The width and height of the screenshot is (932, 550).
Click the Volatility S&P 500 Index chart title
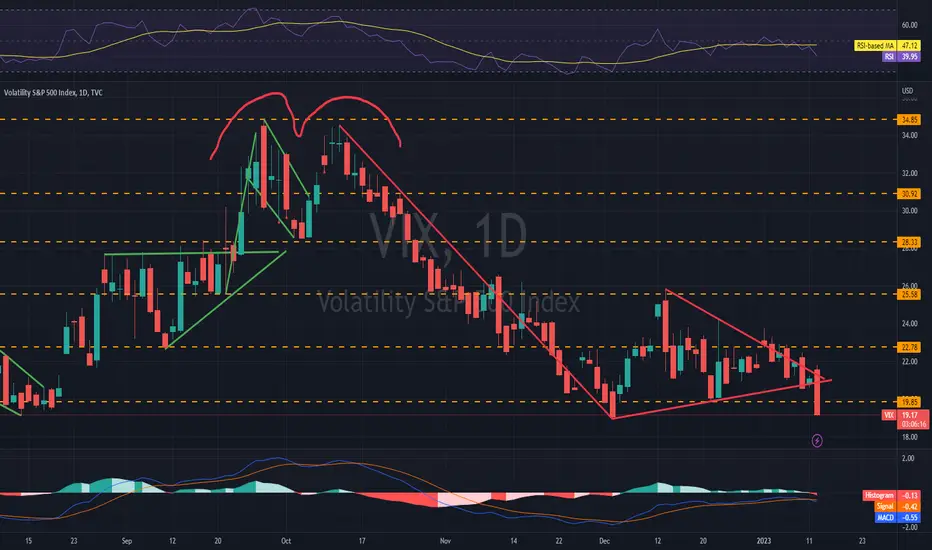click(53, 93)
